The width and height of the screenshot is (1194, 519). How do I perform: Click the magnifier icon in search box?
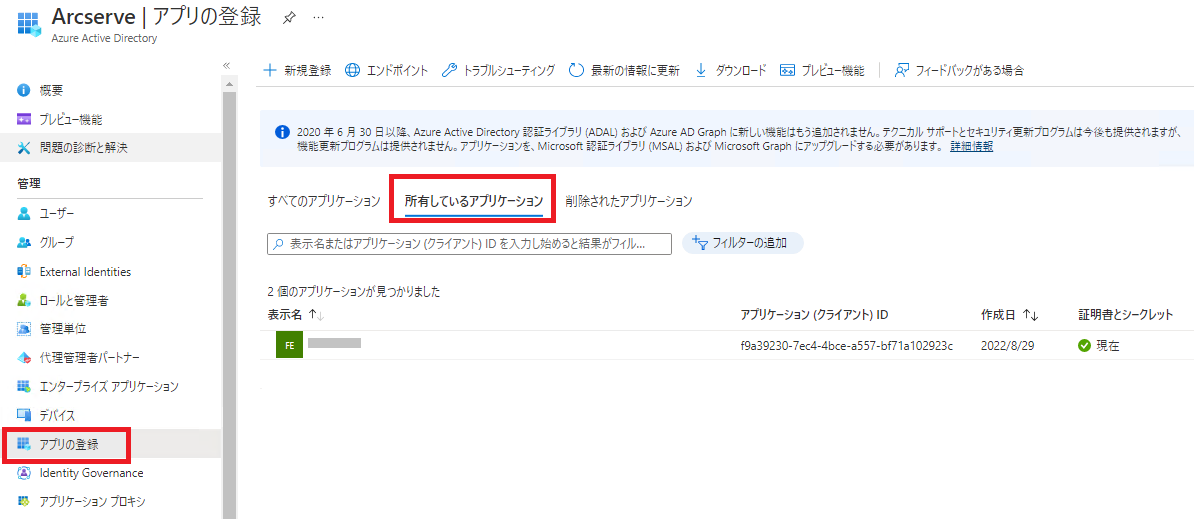[279, 244]
